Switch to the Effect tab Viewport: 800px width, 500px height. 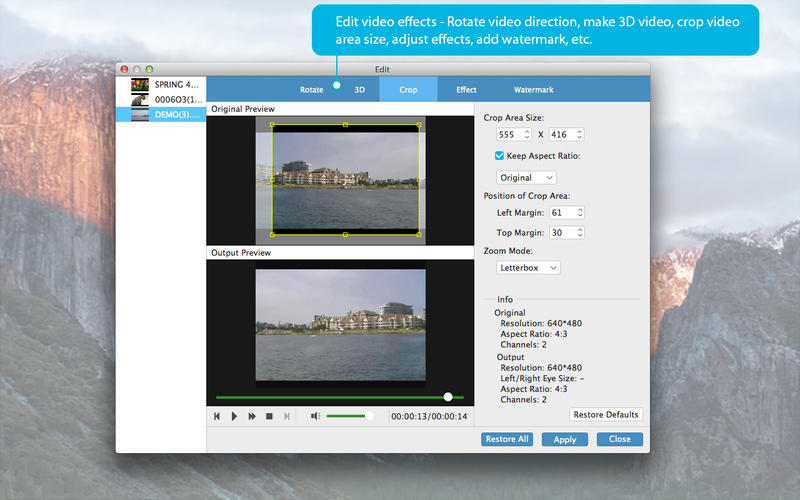click(466, 90)
